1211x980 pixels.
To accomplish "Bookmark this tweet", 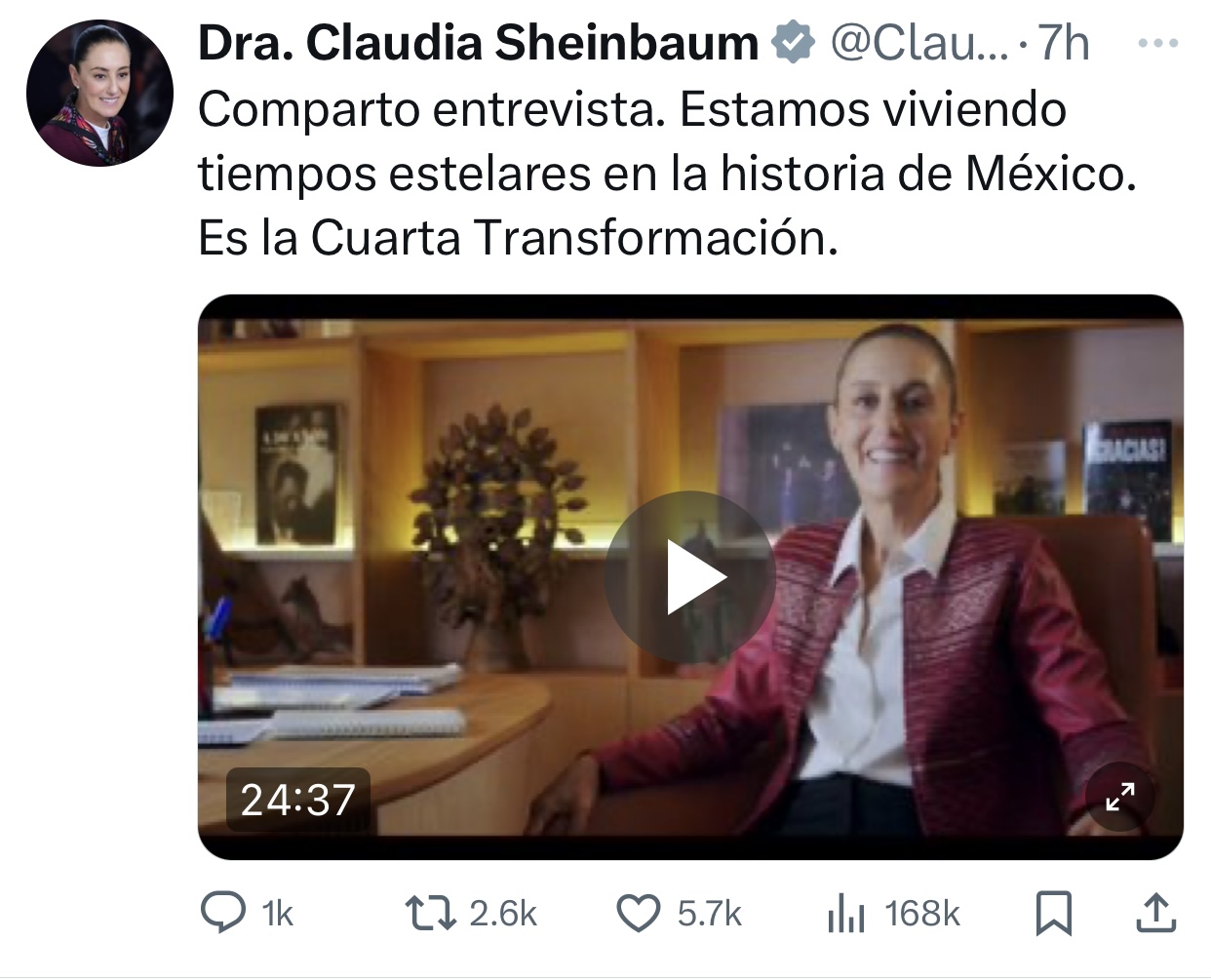I will point(1053,914).
